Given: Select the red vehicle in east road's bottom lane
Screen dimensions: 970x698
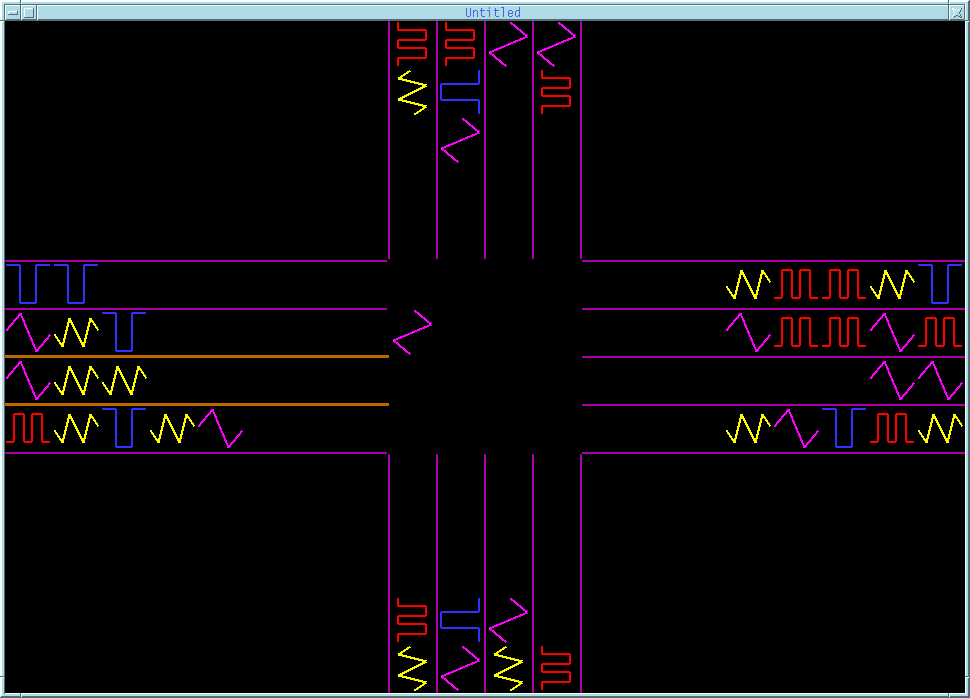Looking at the screenshot, I should click(892, 428).
